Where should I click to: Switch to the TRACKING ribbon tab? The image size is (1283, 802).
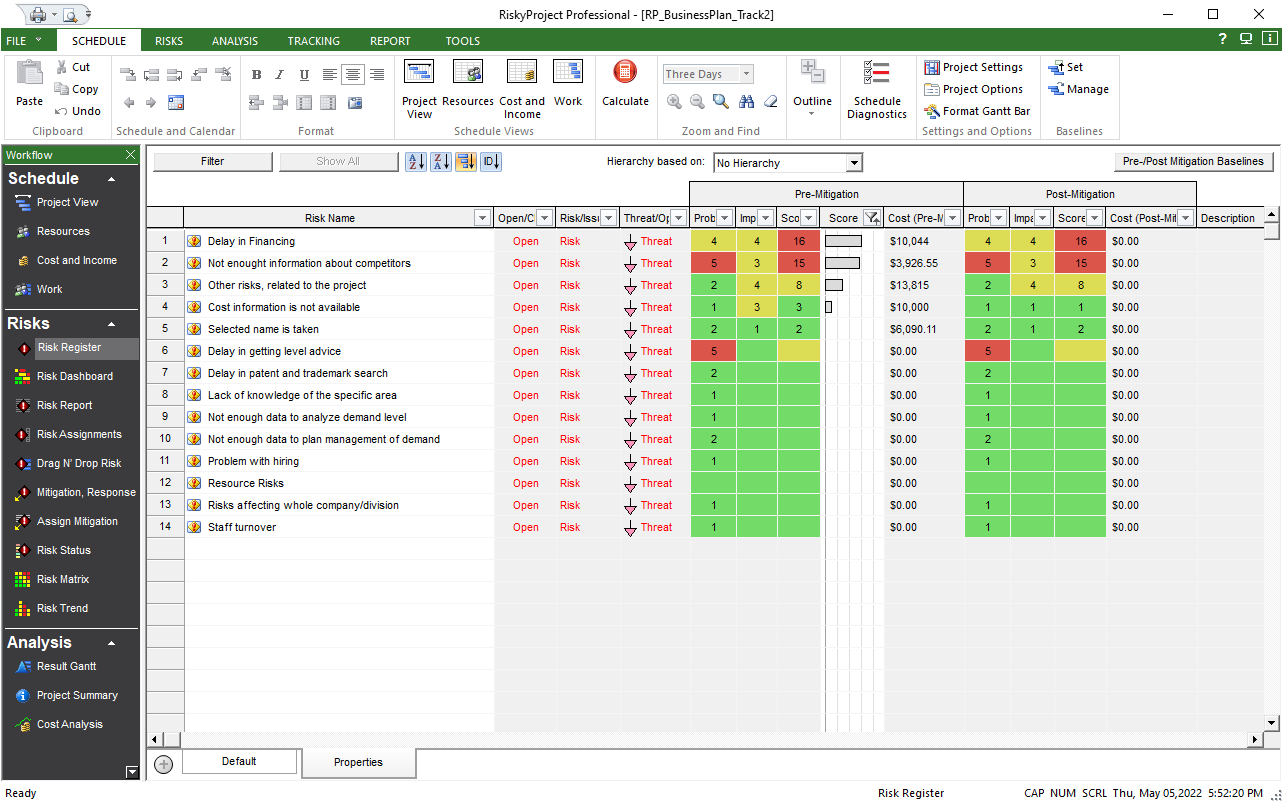tap(313, 41)
